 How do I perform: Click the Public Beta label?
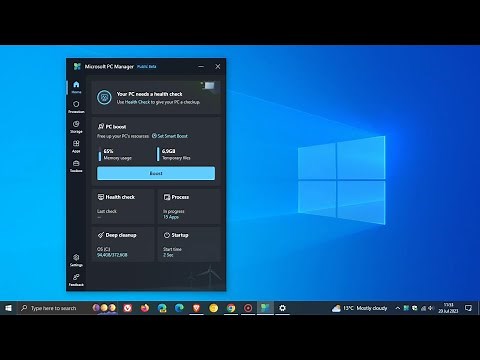(x=147, y=67)
